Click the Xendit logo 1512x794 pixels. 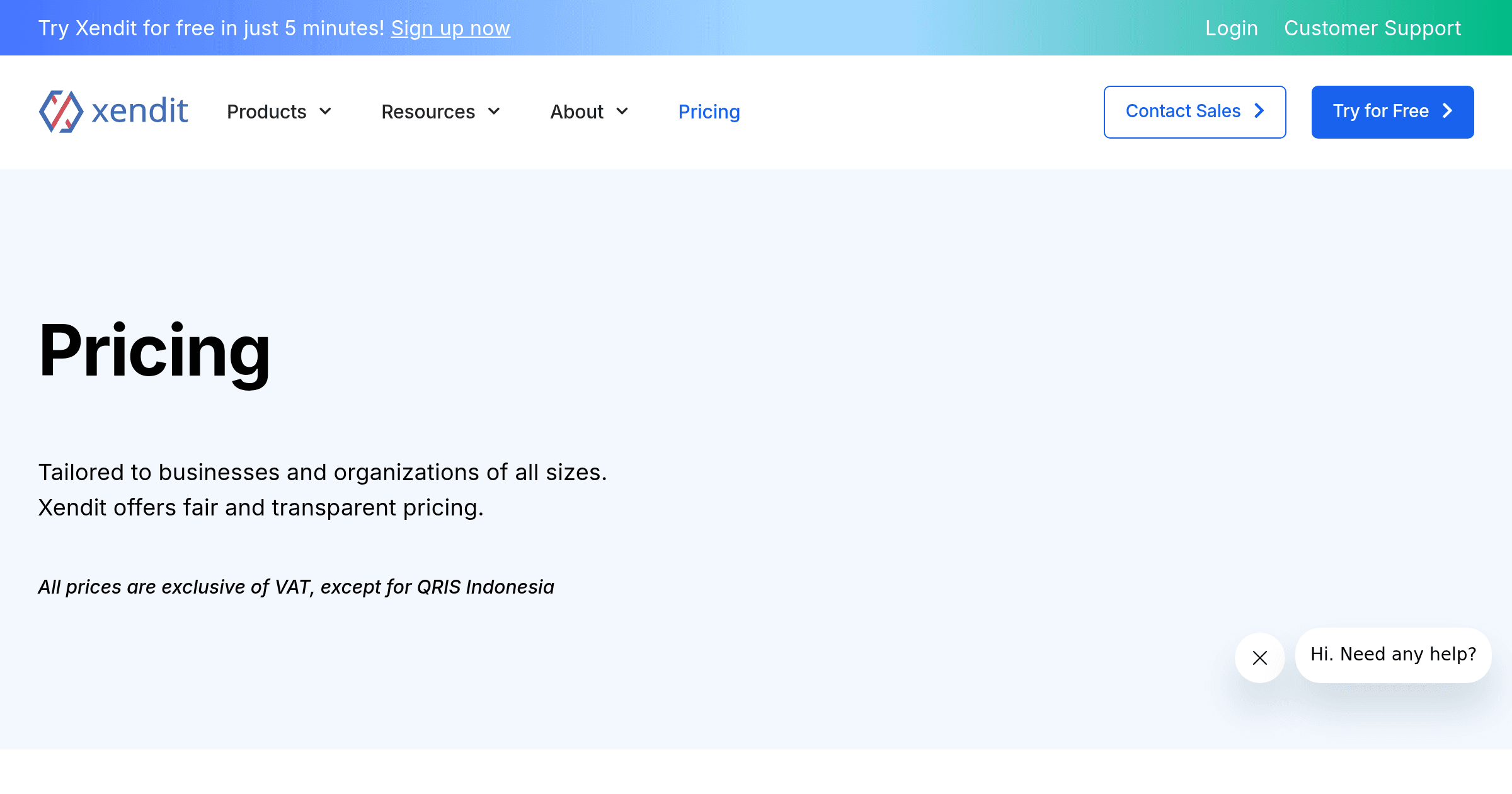tap(113, 112)
